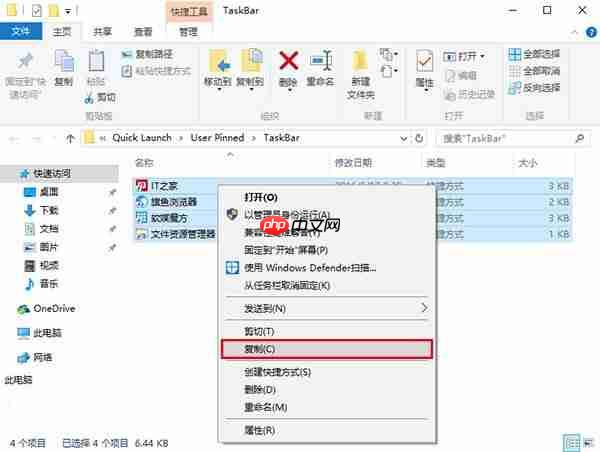Sort by the Name (名称) column header

(x=144, y=163)
